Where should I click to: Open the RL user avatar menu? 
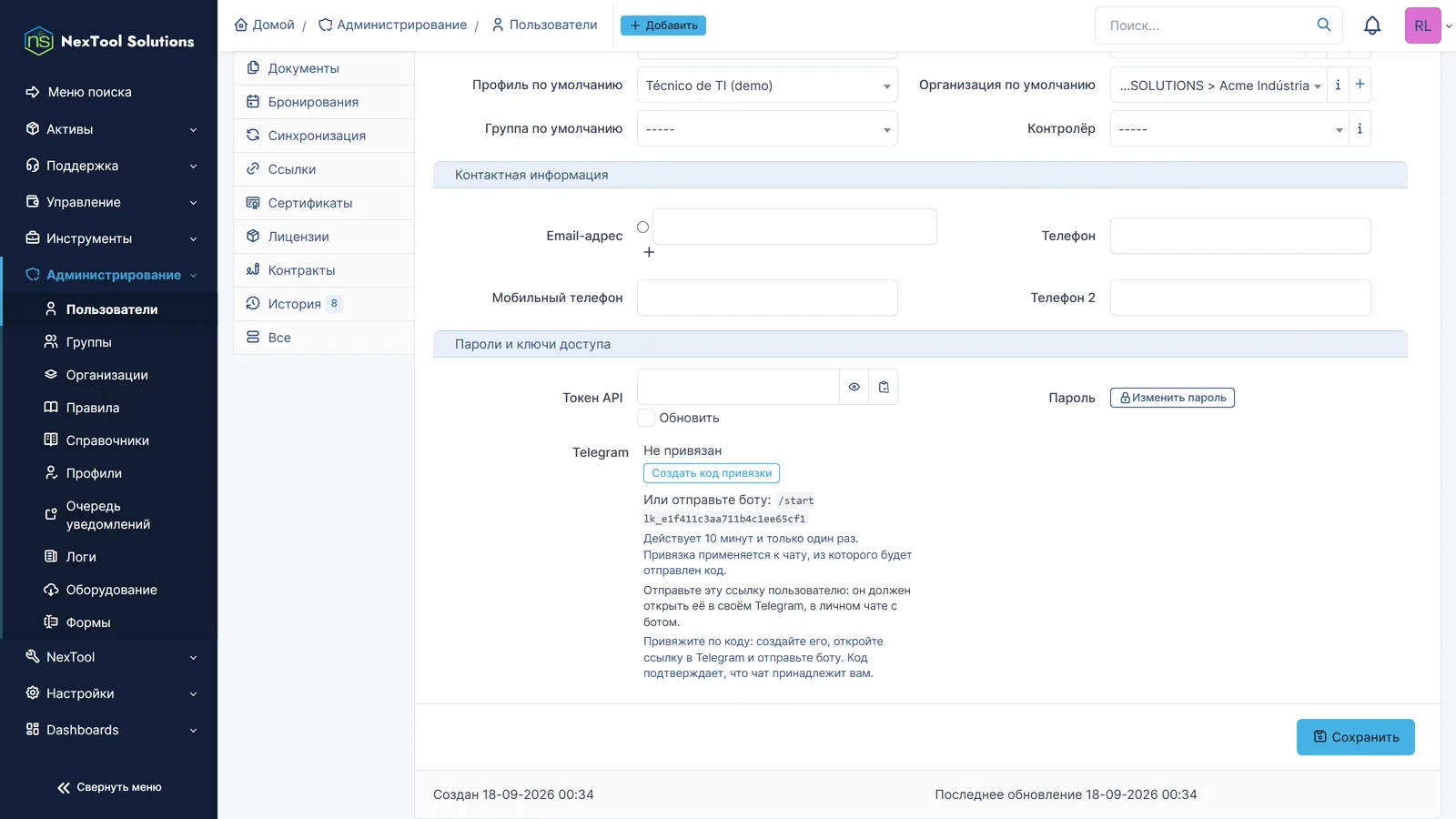(x=1423, y=25)
